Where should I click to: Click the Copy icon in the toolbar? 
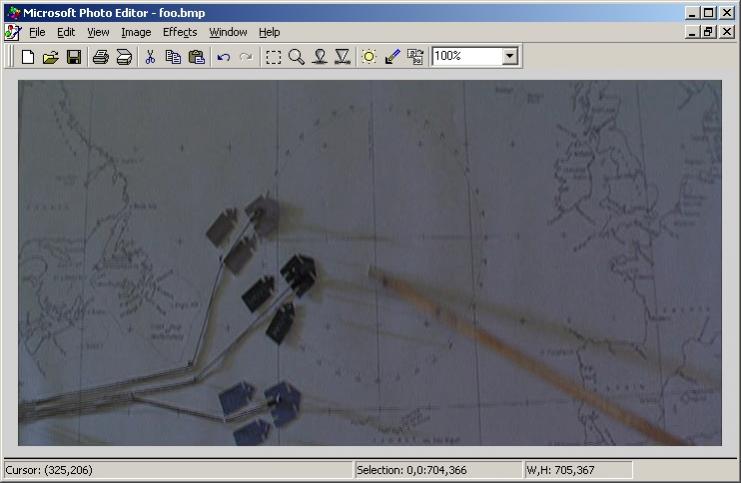(173, 57)
